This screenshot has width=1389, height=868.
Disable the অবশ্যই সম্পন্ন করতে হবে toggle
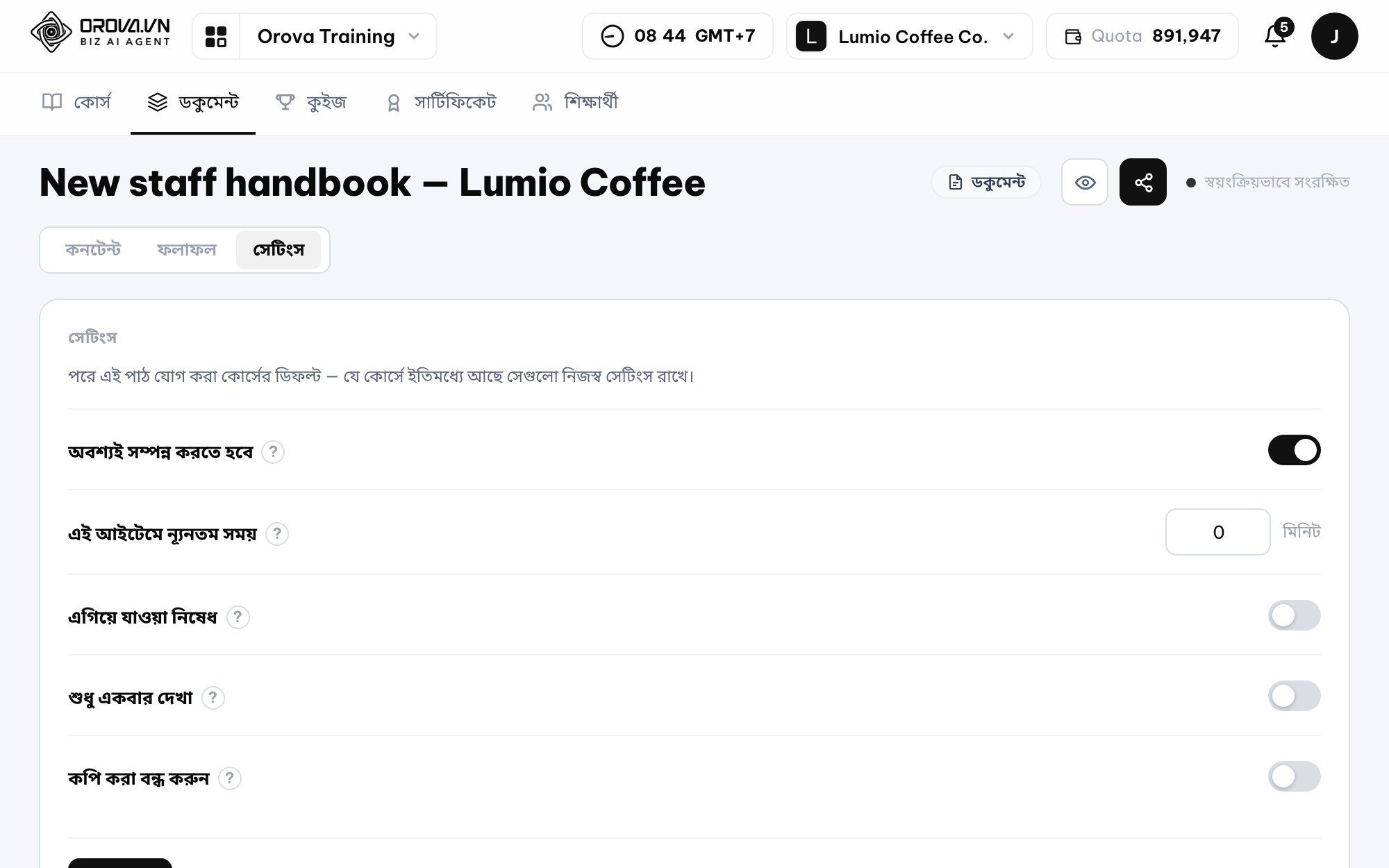point(1294,450)
